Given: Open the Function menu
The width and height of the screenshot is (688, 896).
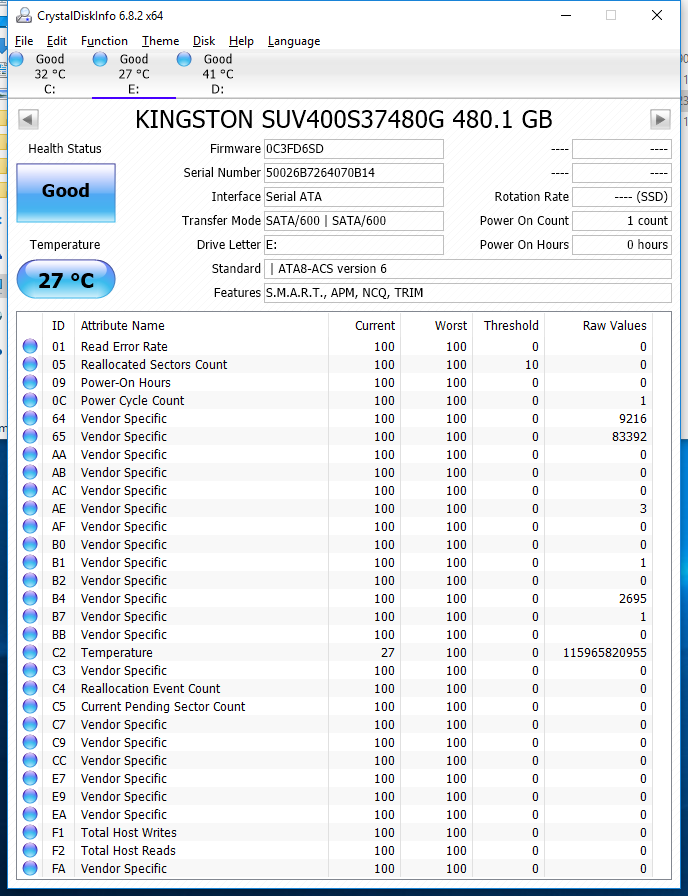Looking at the screenshot, I should (x=104, y=41).
